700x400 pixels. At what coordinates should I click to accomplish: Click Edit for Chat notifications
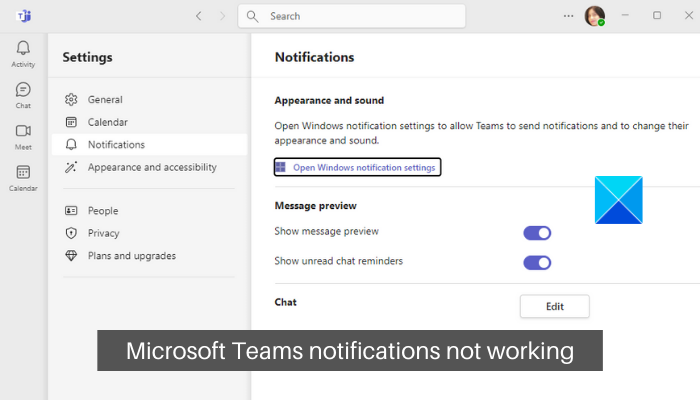pos(554,306)
